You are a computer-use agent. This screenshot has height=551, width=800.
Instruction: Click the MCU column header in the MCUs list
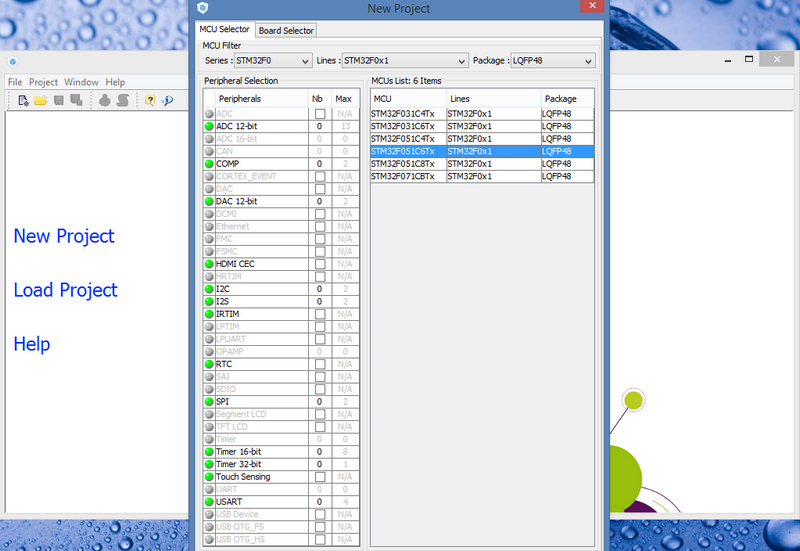[409, 98]
